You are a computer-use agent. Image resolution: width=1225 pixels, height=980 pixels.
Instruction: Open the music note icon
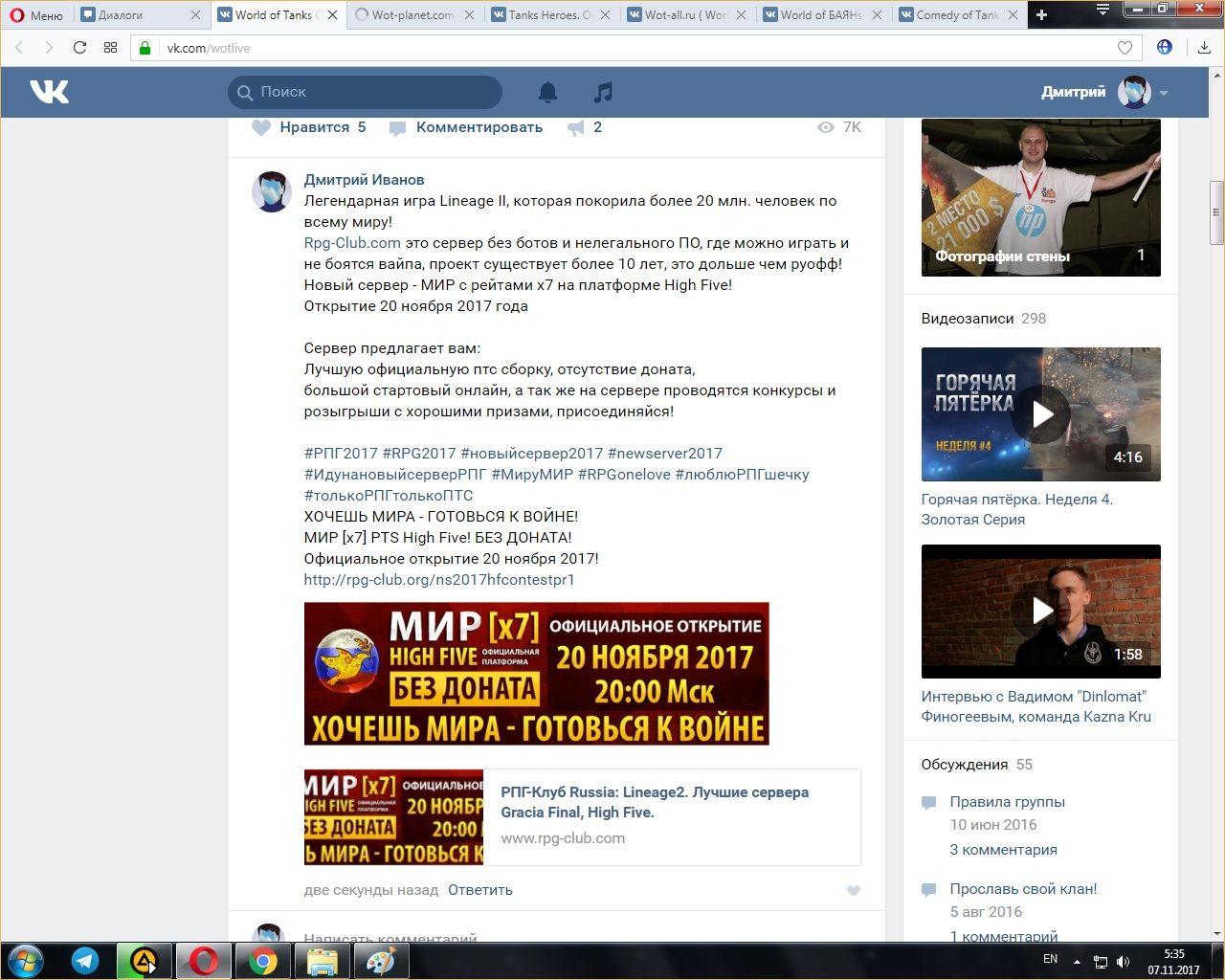pos(603,92)
